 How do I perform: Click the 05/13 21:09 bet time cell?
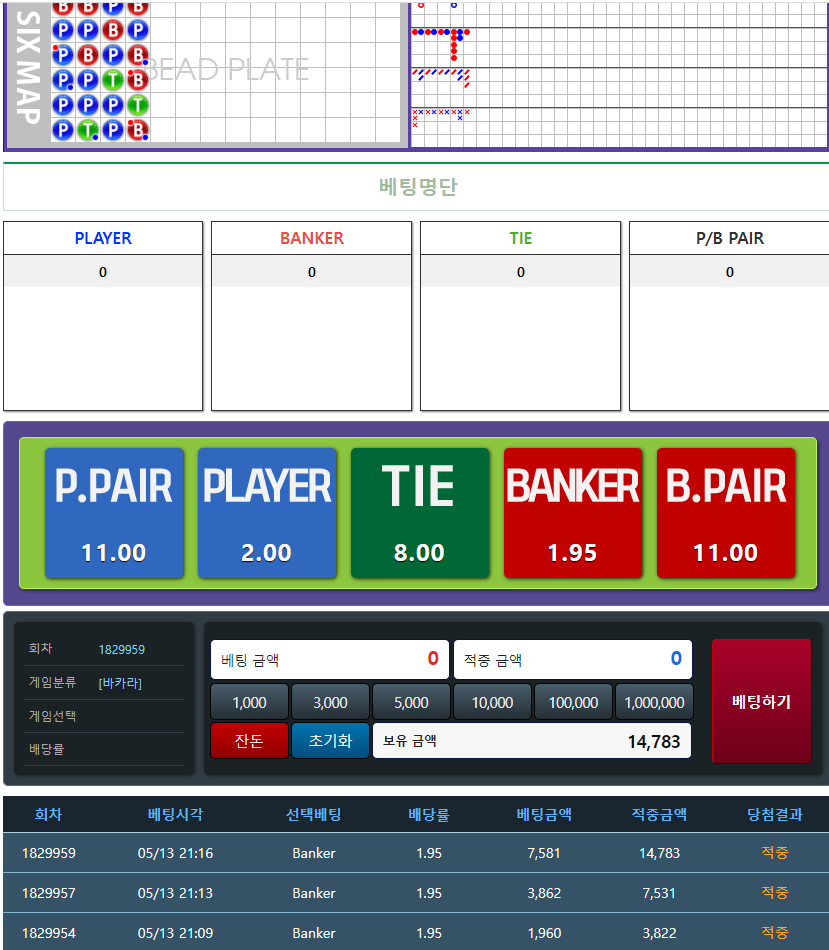point(175,933)
